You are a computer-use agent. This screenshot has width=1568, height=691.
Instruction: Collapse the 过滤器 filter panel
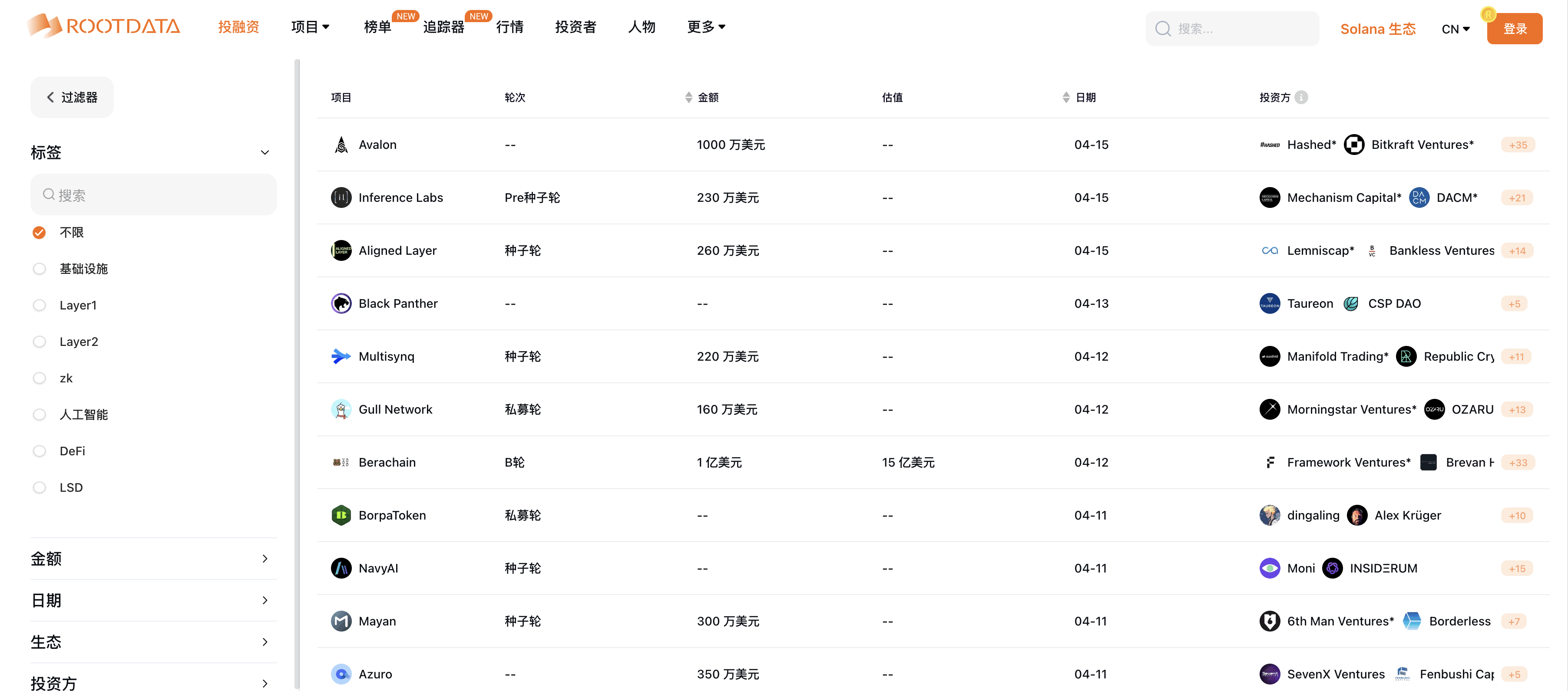pos(72,97)
